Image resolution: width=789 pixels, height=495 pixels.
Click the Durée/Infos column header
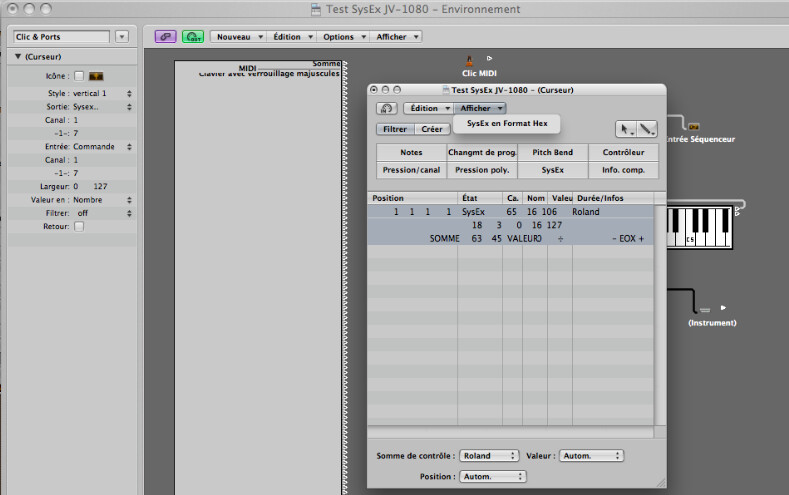[613, 198]
